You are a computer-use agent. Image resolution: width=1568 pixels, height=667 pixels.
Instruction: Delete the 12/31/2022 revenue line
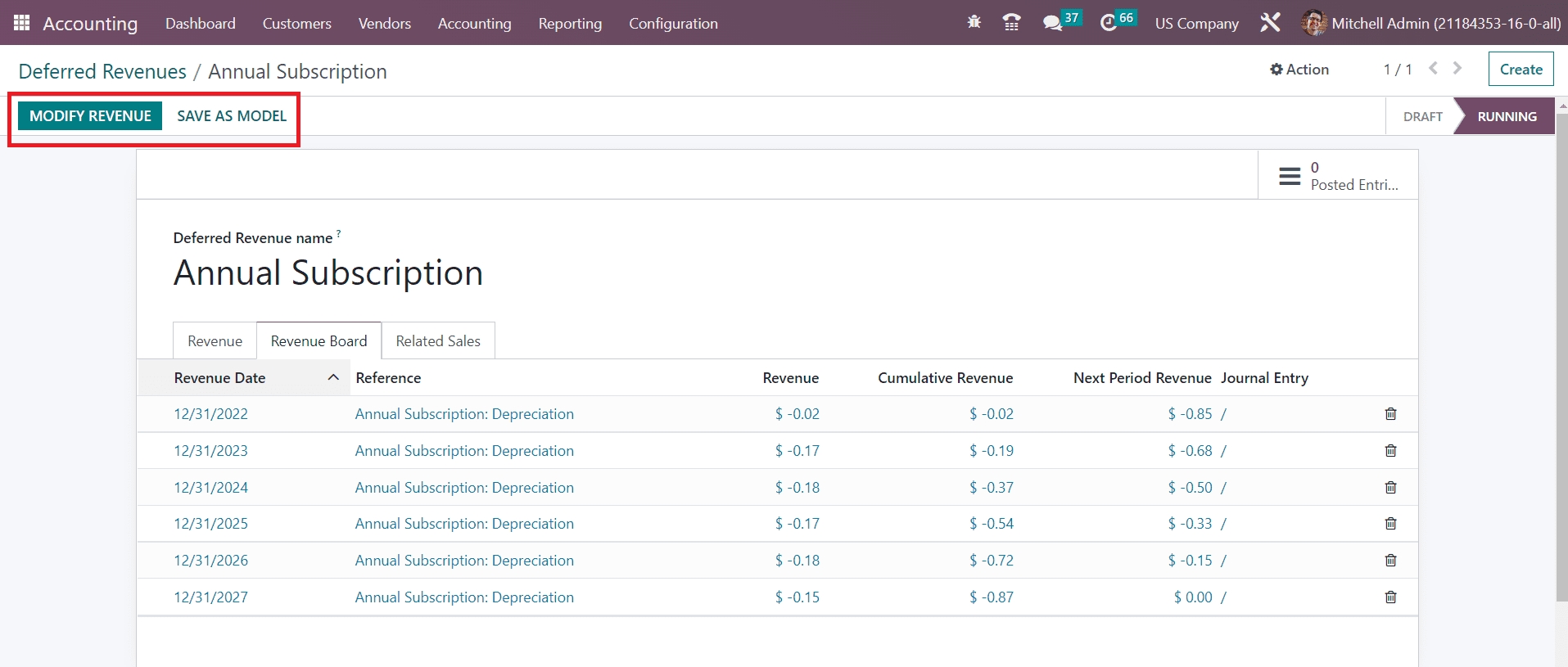(x=1390, y=414)
